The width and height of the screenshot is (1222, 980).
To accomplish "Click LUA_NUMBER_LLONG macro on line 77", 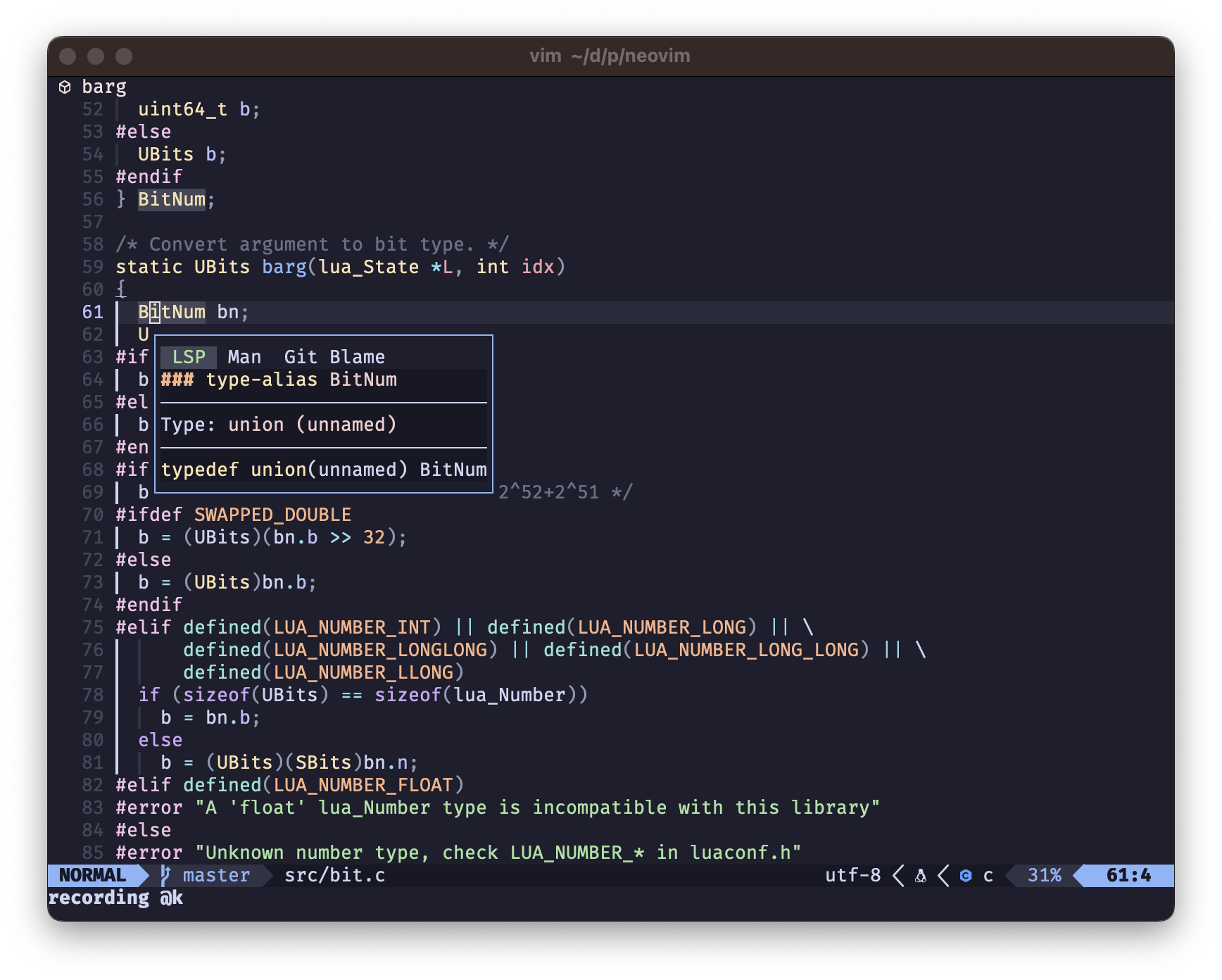I will [363, 672].
